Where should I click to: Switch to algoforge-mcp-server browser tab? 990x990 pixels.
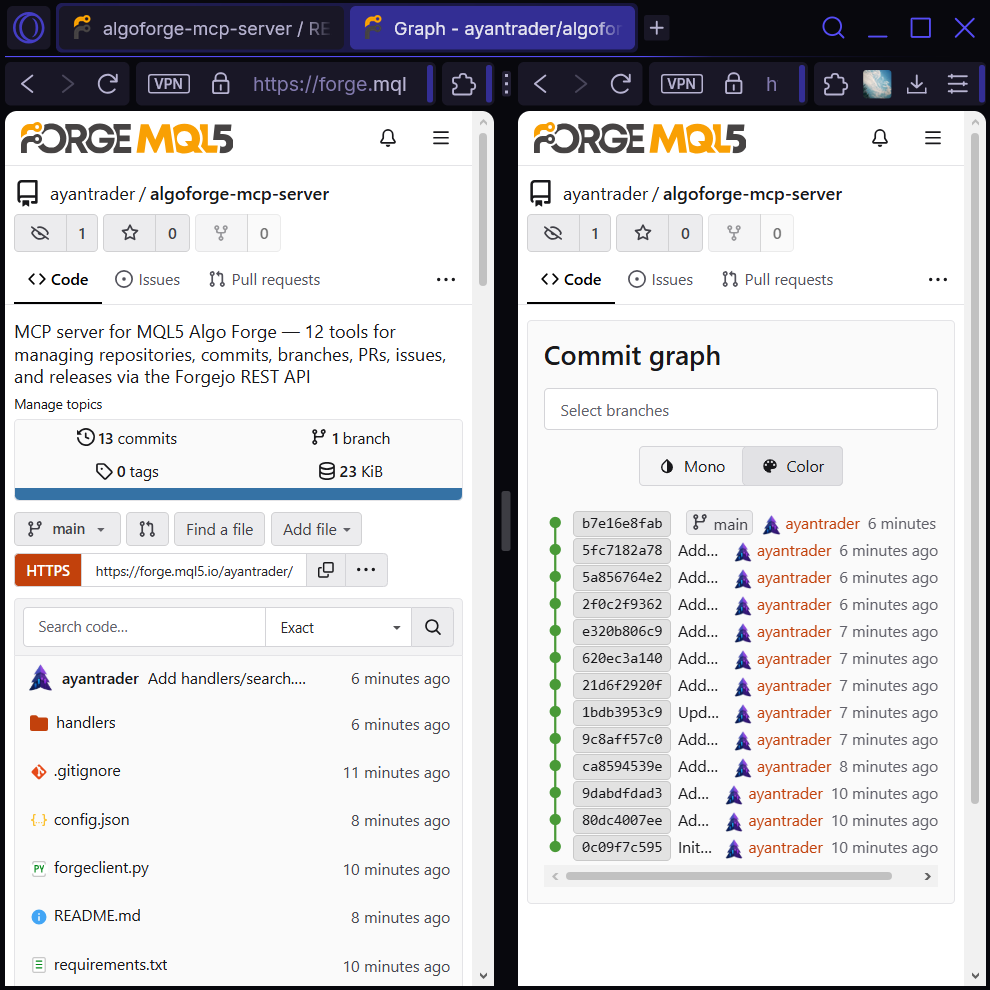201,28
